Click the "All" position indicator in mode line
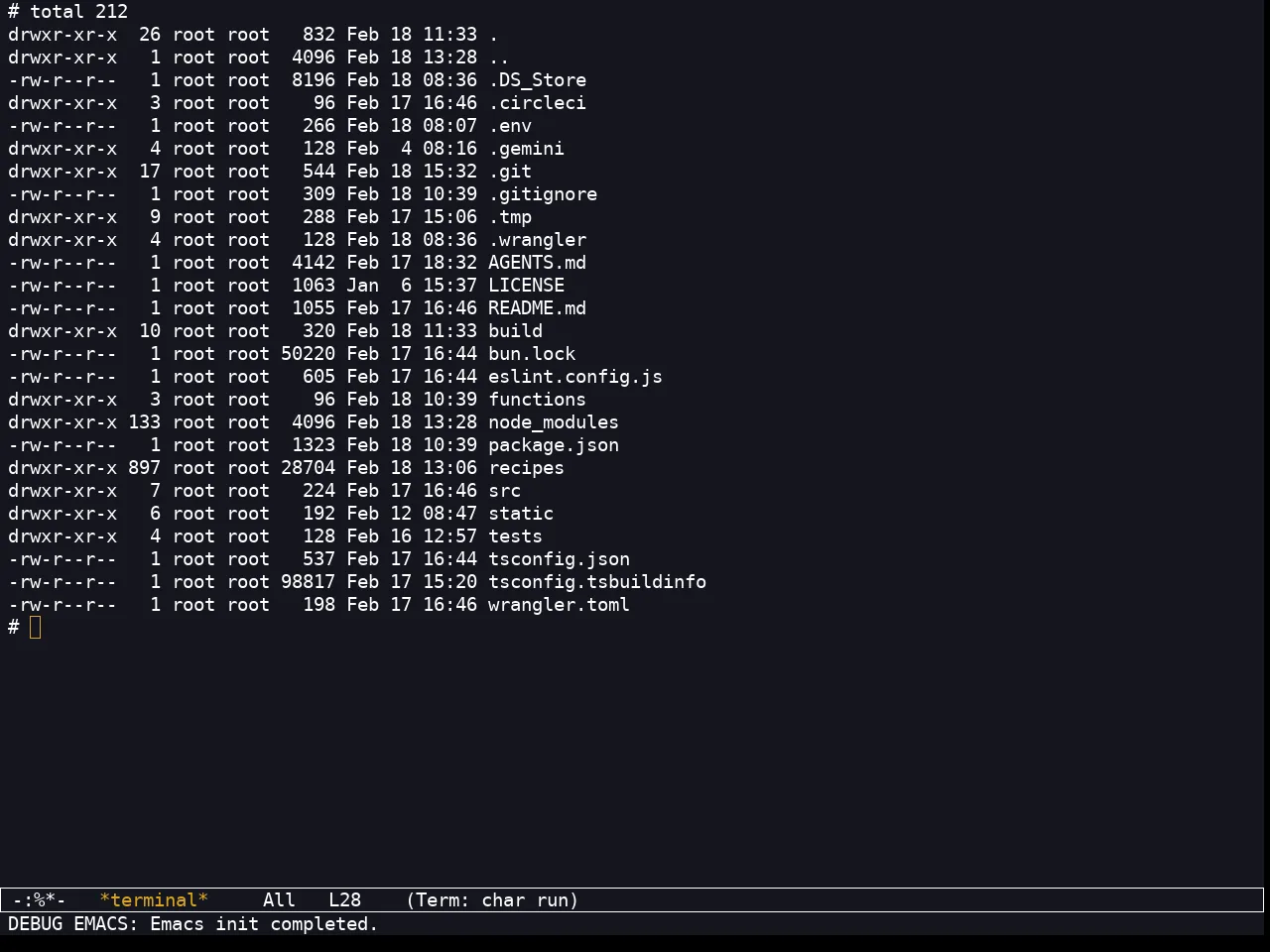 click(x=279, y=900)
